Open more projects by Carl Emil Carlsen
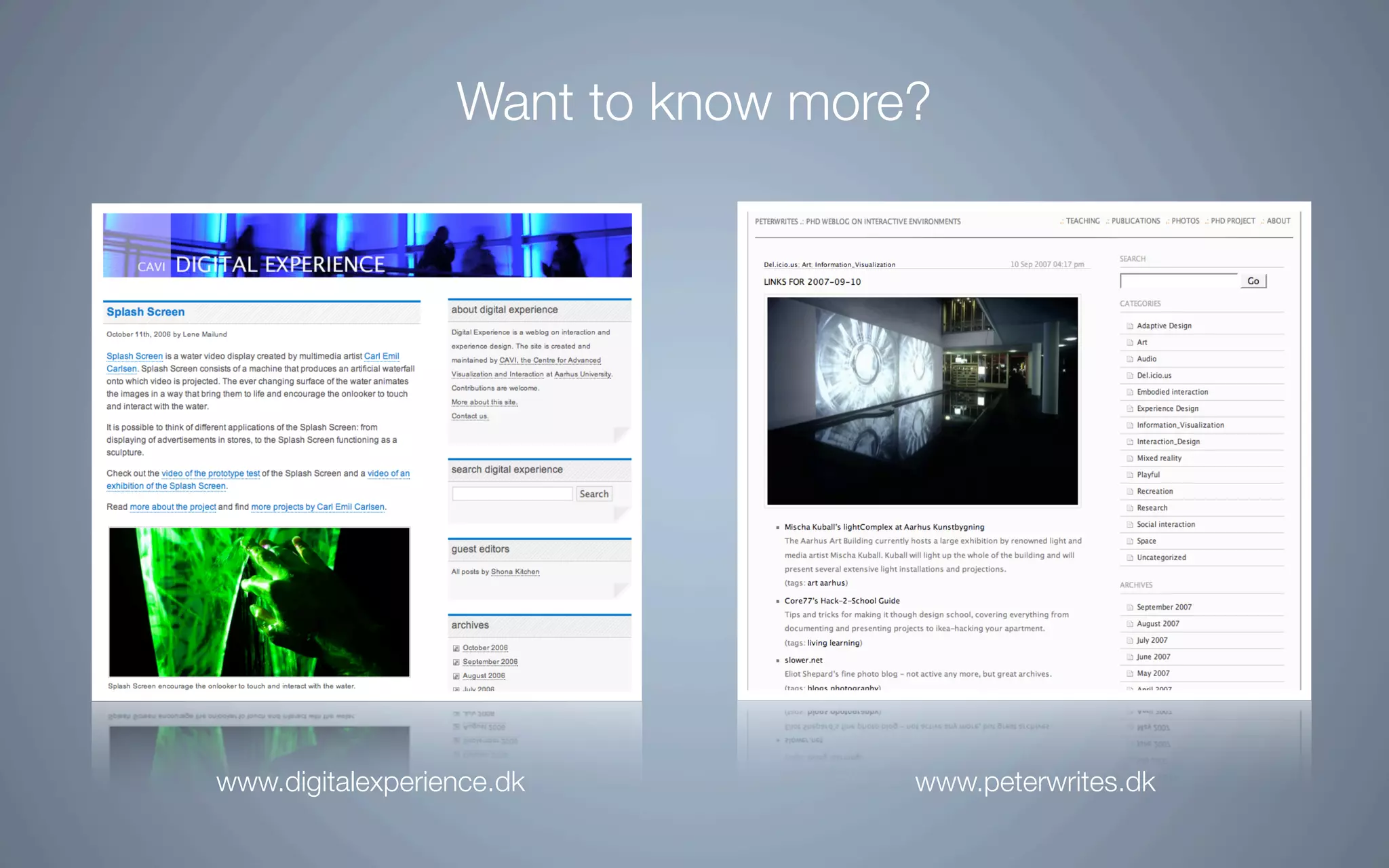 [x=317, y=507]
